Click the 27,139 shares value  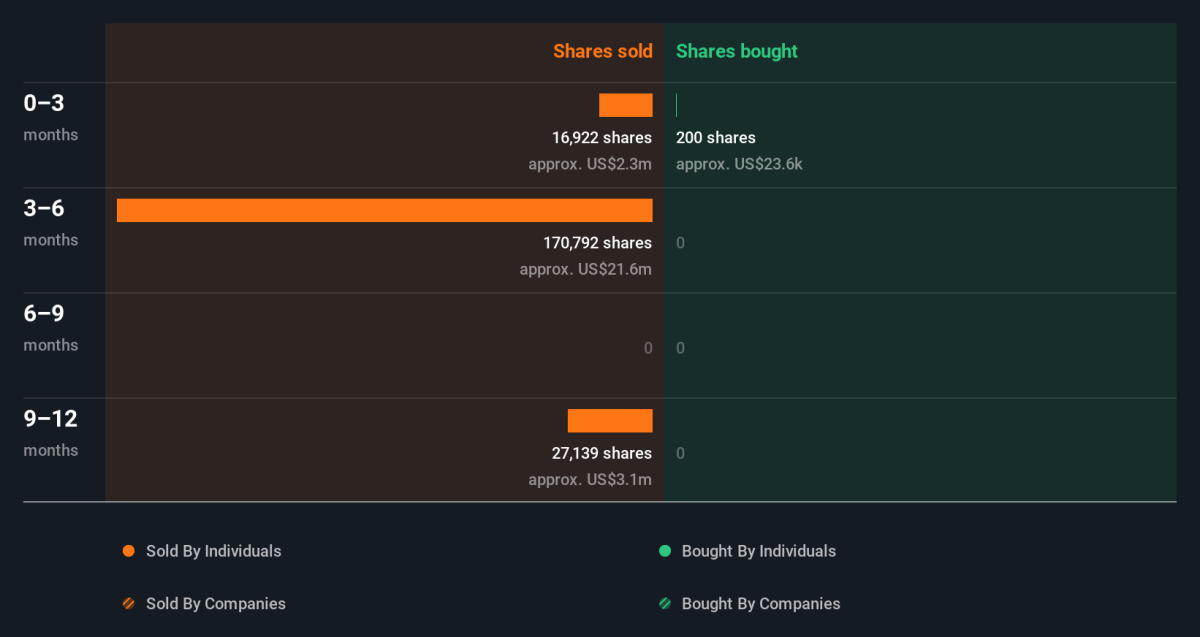602,453
